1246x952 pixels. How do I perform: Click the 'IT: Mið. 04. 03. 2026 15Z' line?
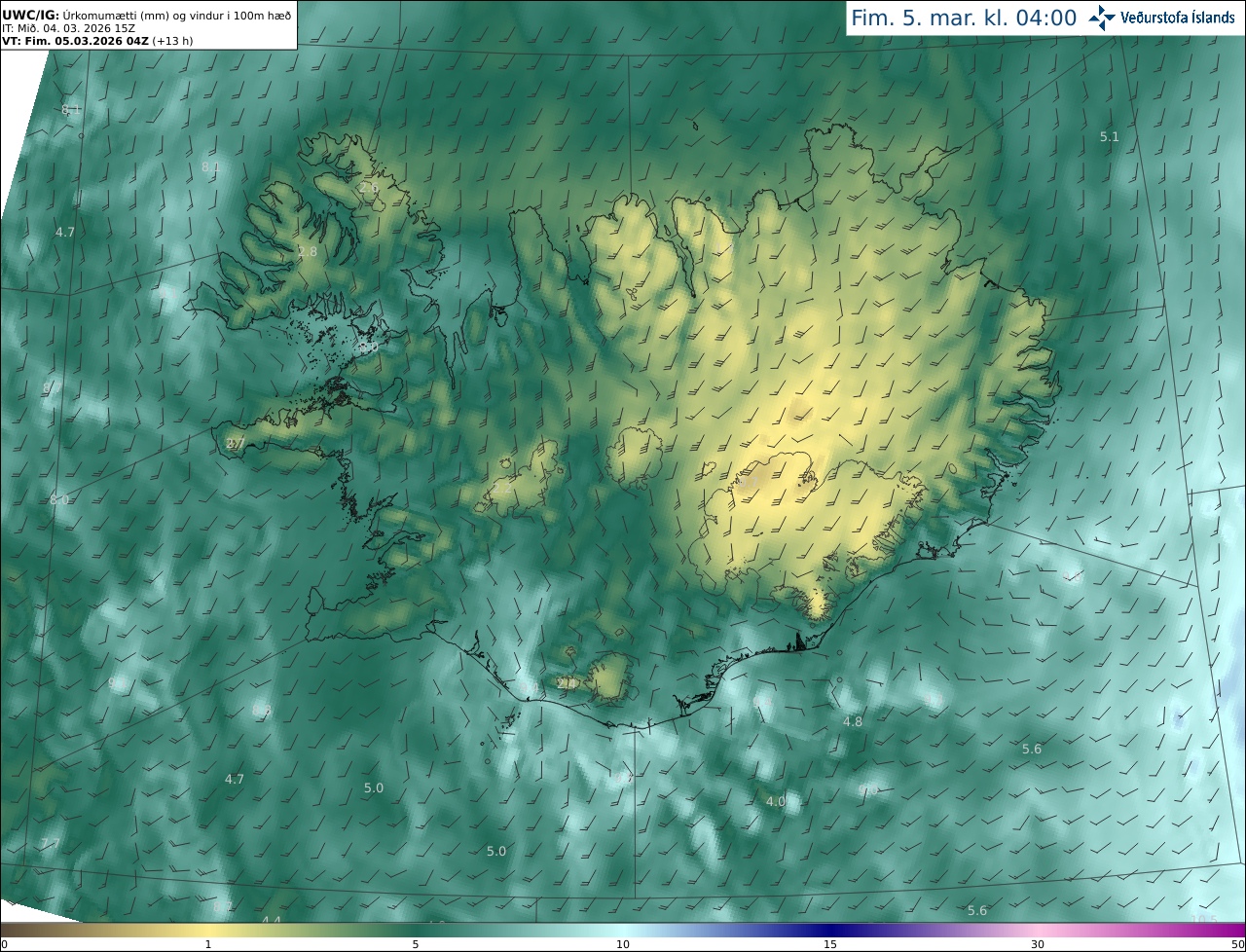(68, 28)
